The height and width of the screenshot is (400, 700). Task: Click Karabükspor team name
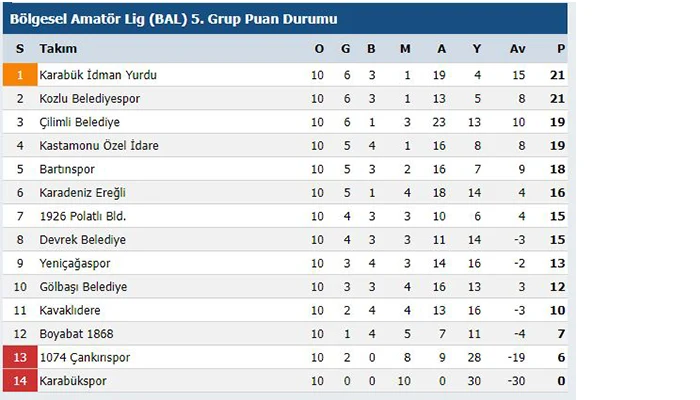[x=72, y=381]
